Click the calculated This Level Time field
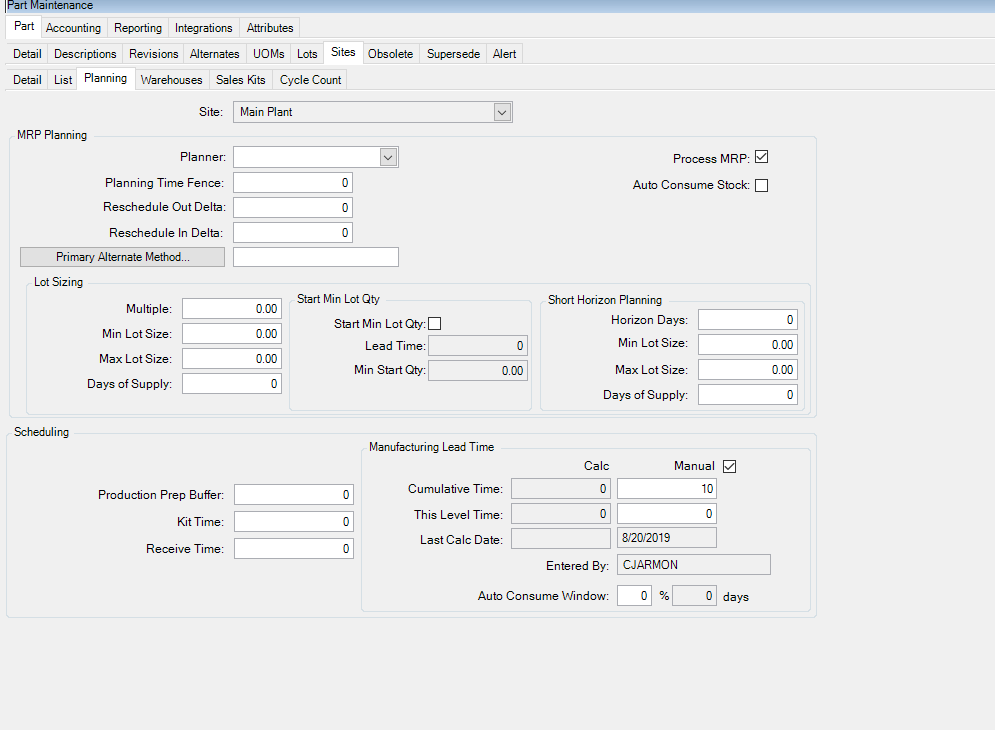995x730 pixels. tap(561, 514)
